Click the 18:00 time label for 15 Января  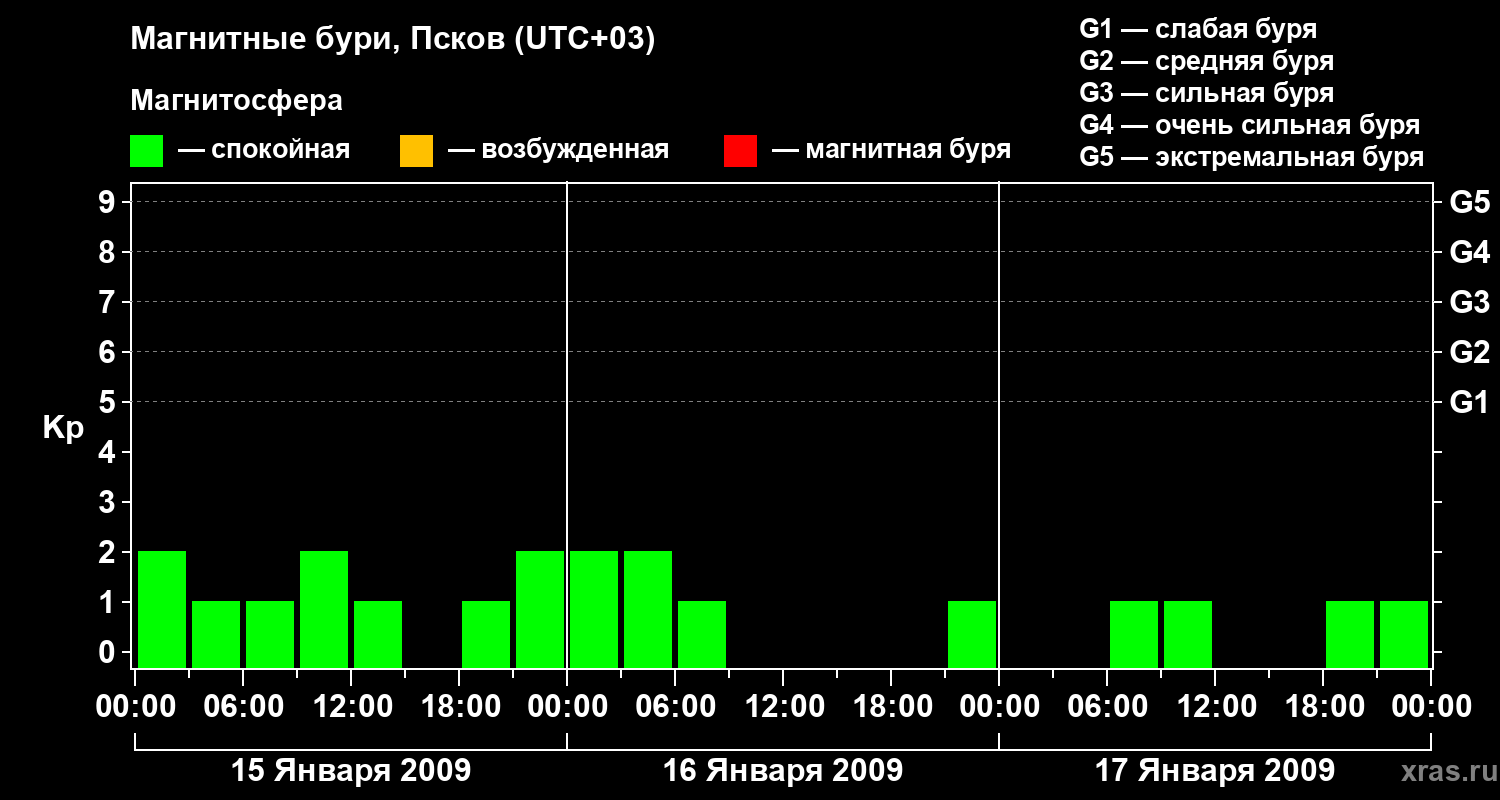pos(459,706)
